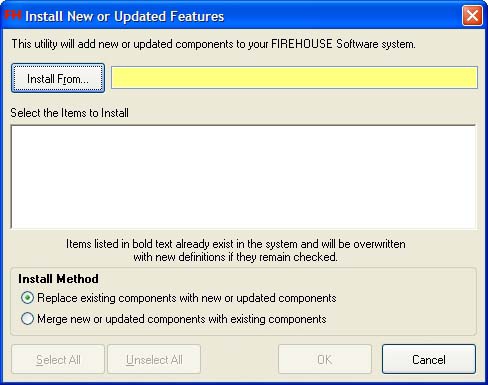Screen dimensions: 488x385
Task: Click the yellow install path field
Action: 294,78
